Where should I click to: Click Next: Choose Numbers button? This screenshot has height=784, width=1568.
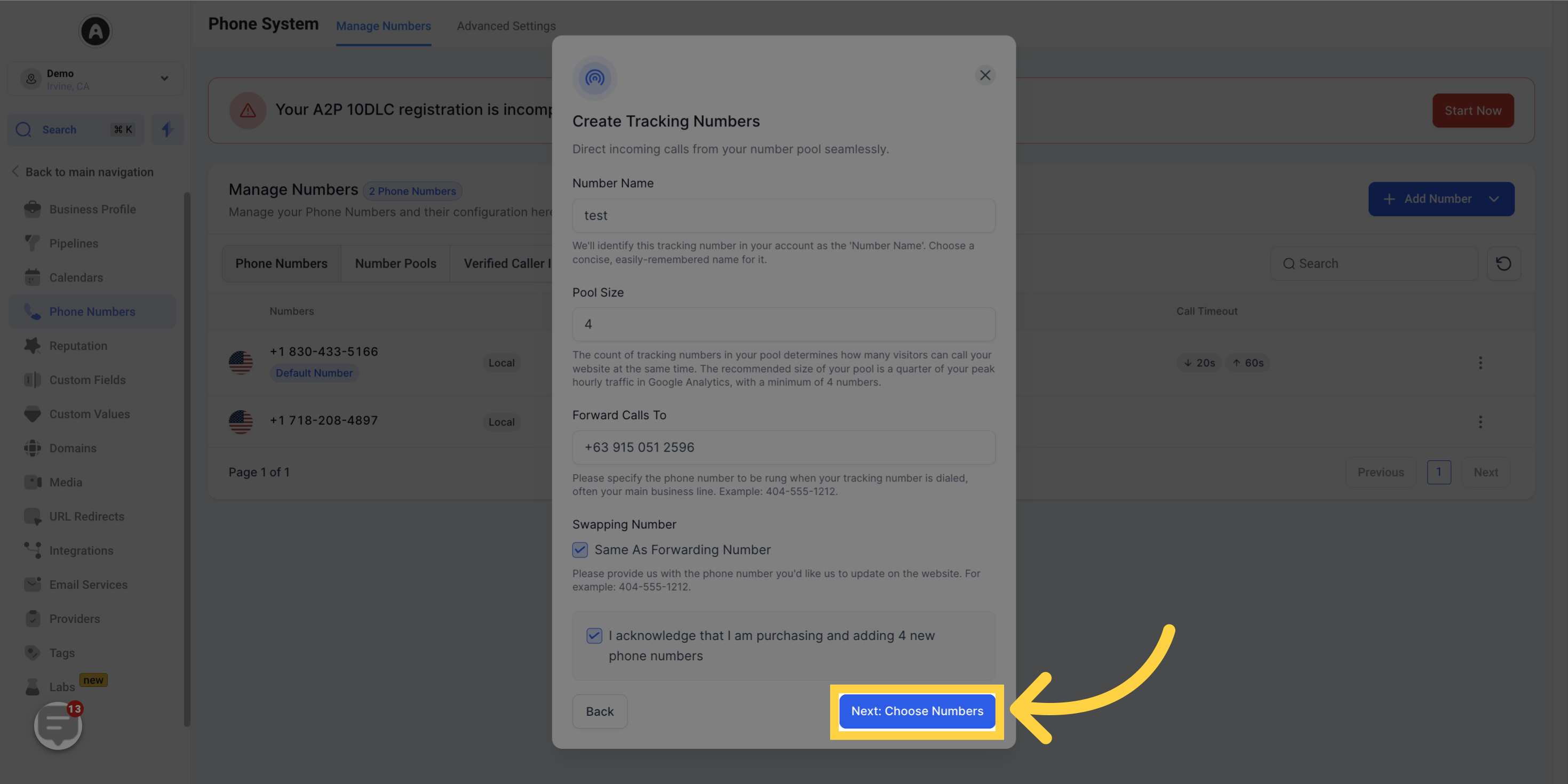[x=917, y=711]
